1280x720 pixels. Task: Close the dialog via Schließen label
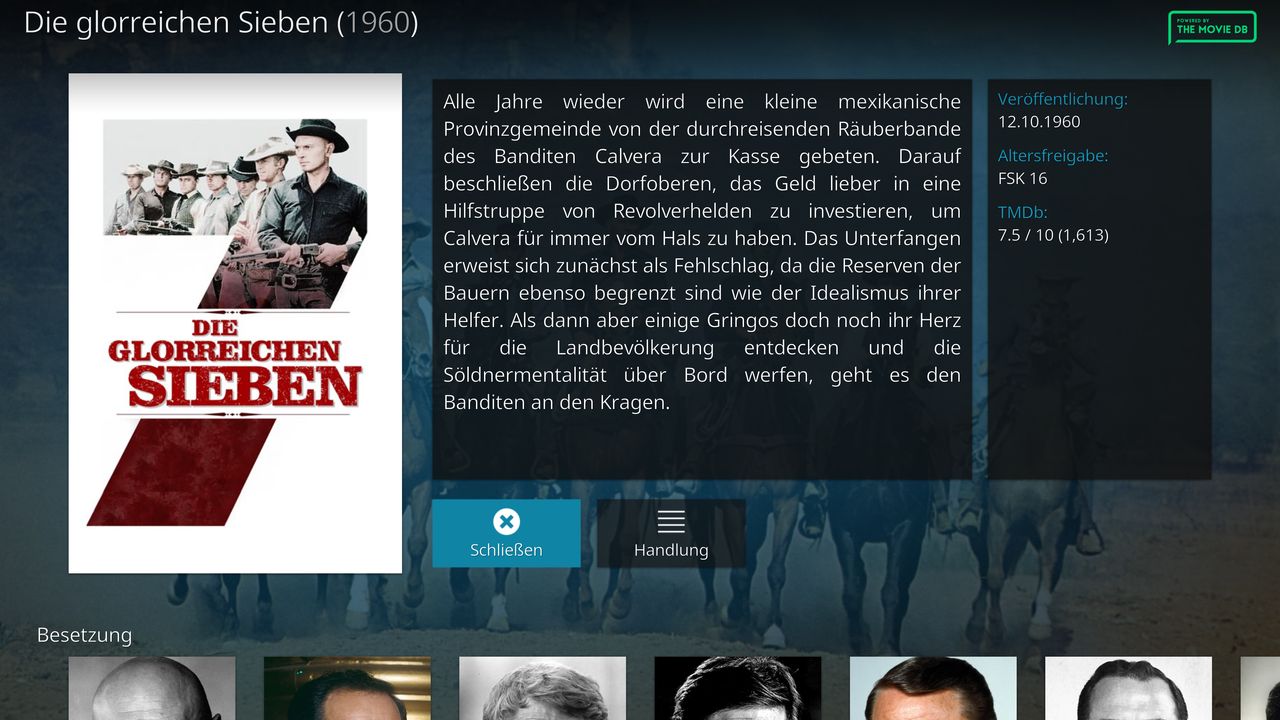click(x=506, y=550)
